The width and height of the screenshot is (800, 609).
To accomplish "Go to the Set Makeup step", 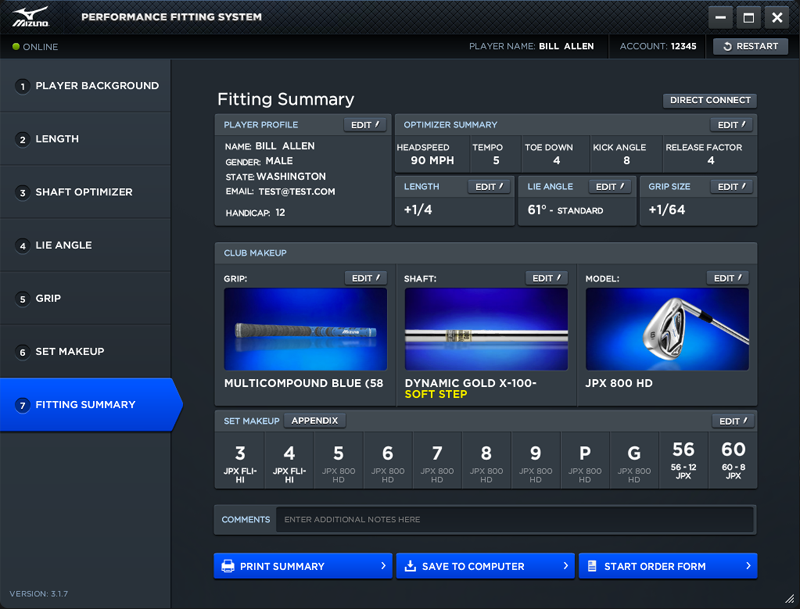I will click(85, 351).
